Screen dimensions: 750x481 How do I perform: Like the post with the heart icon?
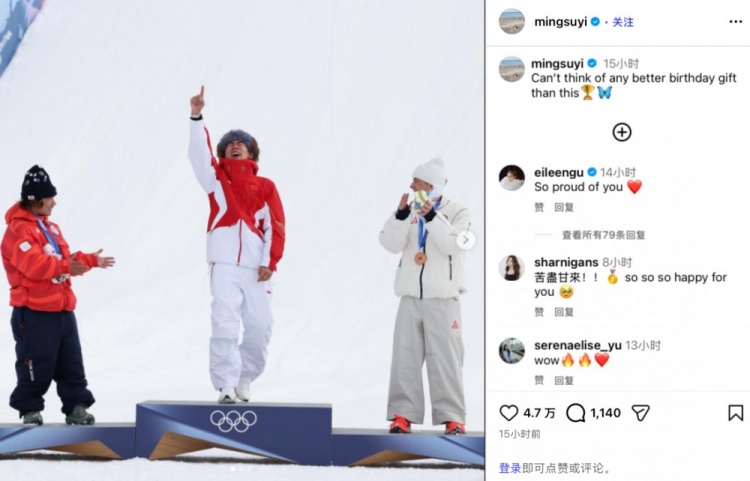point(508,413)
